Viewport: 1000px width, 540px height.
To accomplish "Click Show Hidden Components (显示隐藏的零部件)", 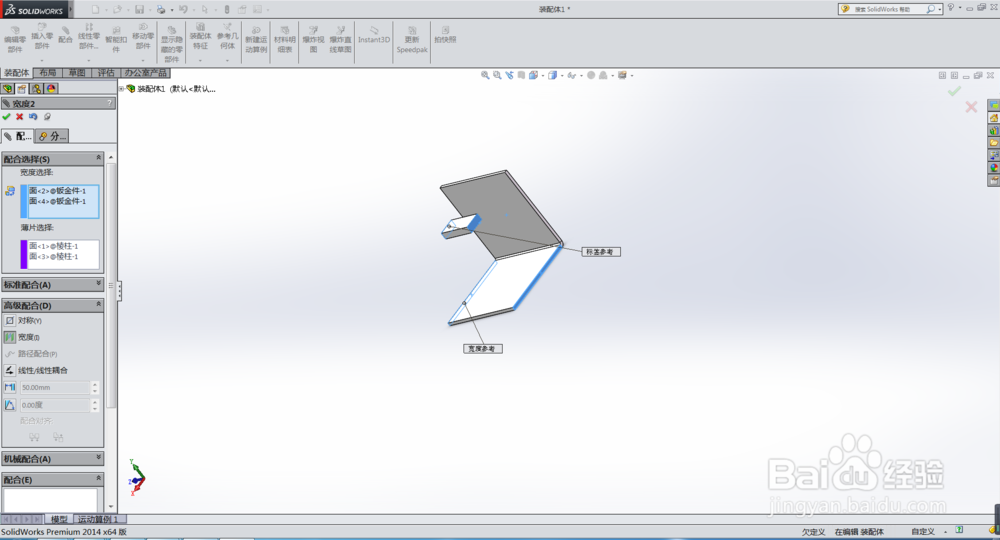I will 172,43.
